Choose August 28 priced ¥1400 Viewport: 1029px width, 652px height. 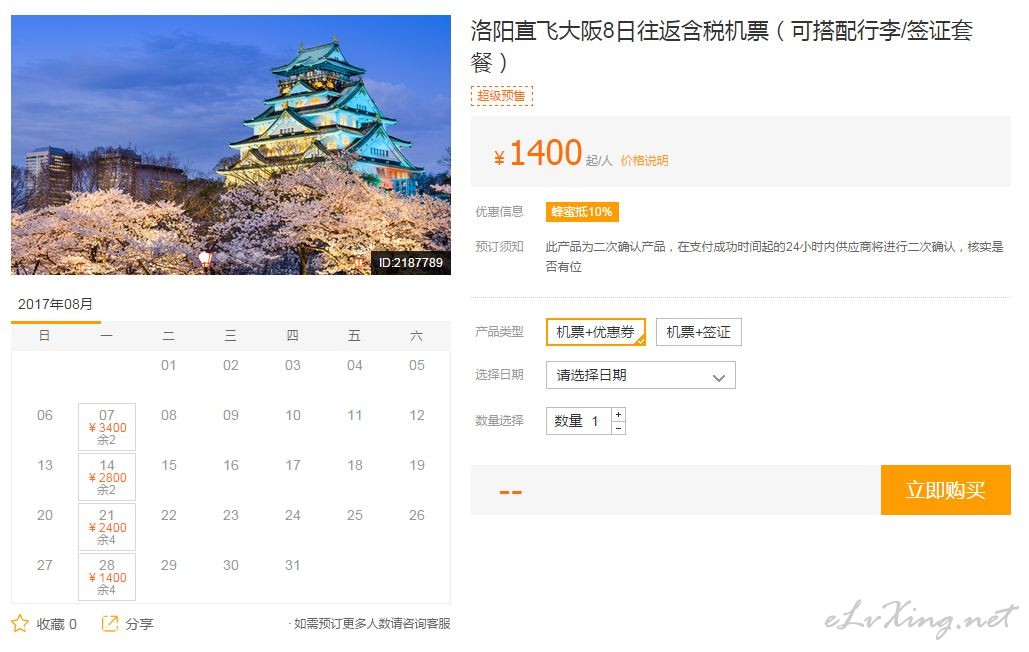[x=107, y=577]
